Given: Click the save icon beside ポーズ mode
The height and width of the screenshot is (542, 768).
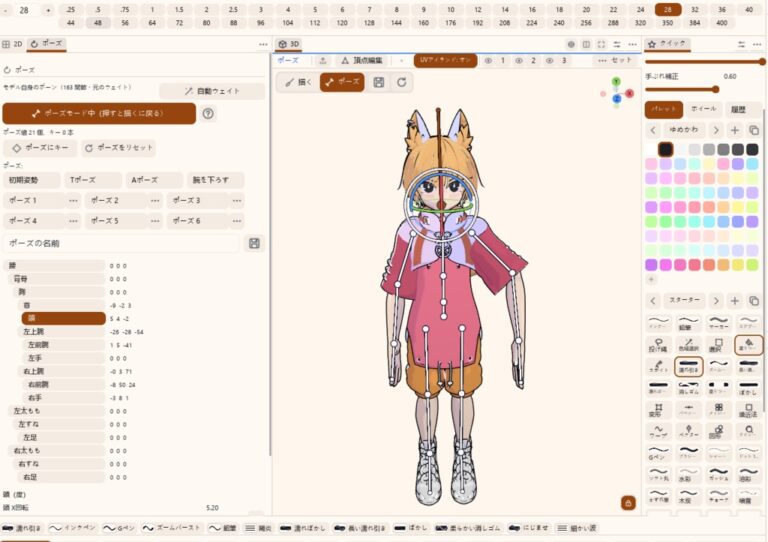Looking at the screenshot, I should (x=379, y=82).
